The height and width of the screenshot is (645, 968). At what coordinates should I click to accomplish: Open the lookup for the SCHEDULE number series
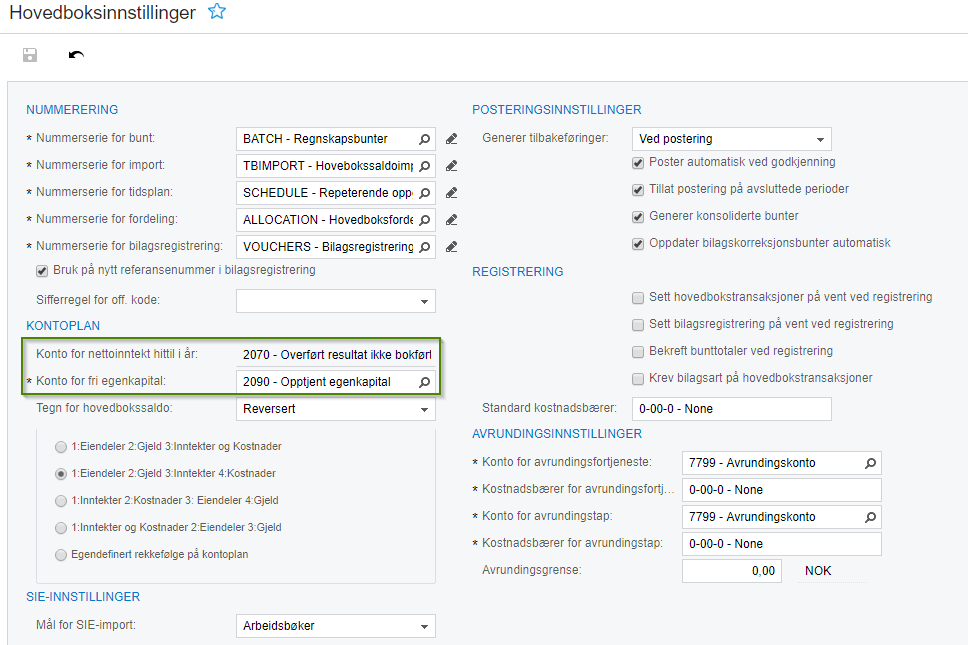click(x=424, y=193)
